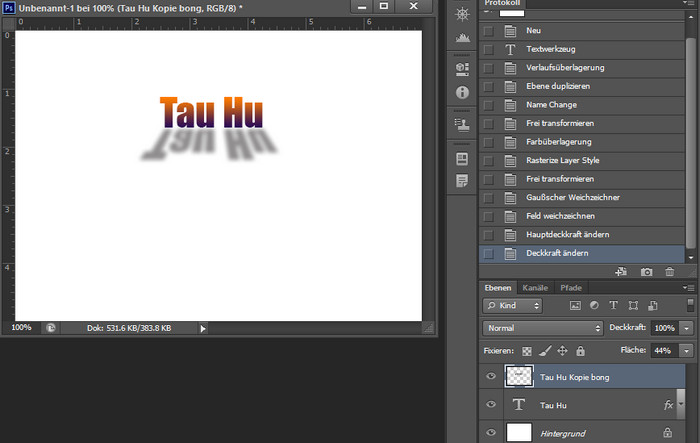Screen dimensions: 700x443
Task: Open the Deckkraft opacity slider arrow
Action: (686, 328)
